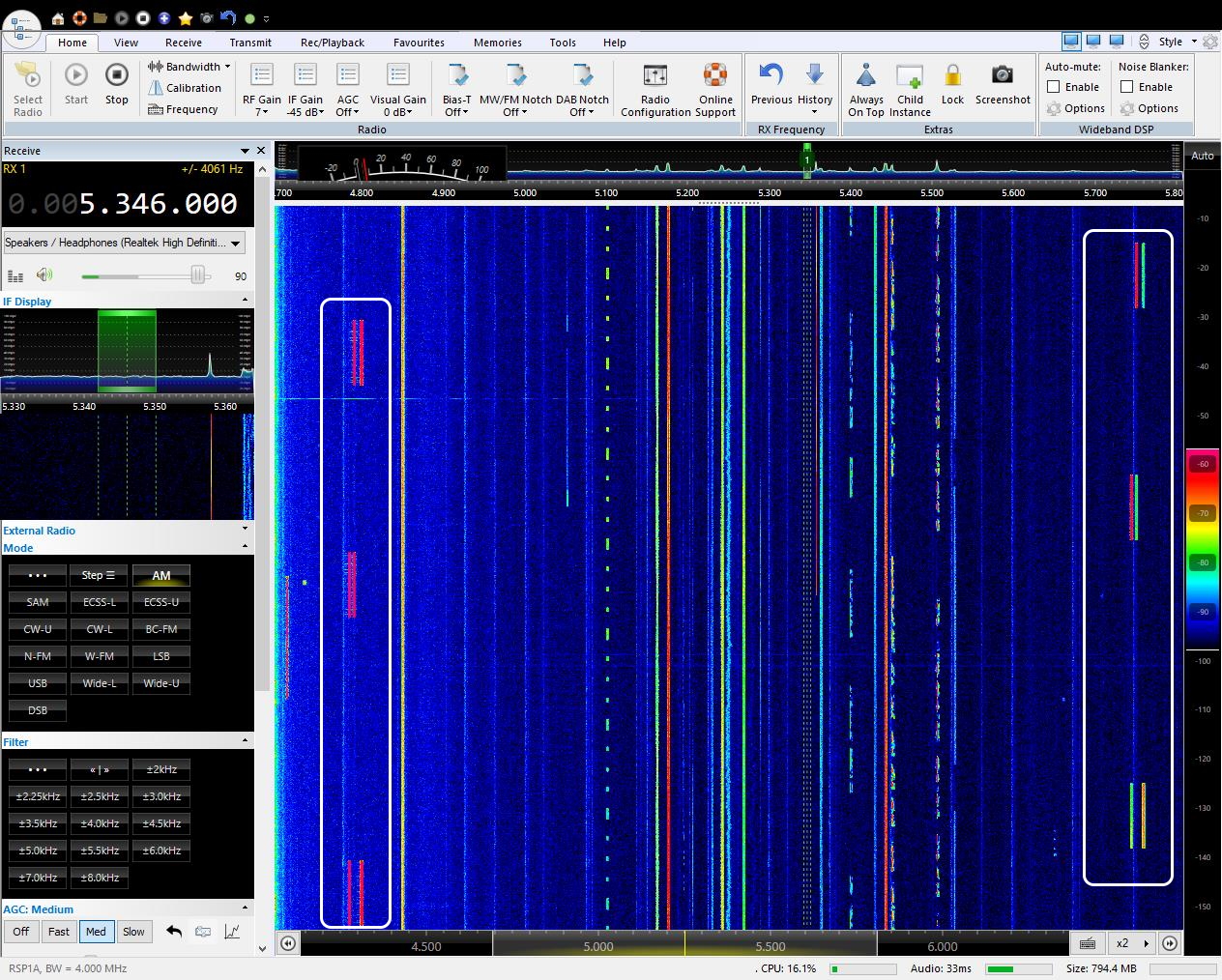Set the filter to ±5.0kHz

click(38, 850)
